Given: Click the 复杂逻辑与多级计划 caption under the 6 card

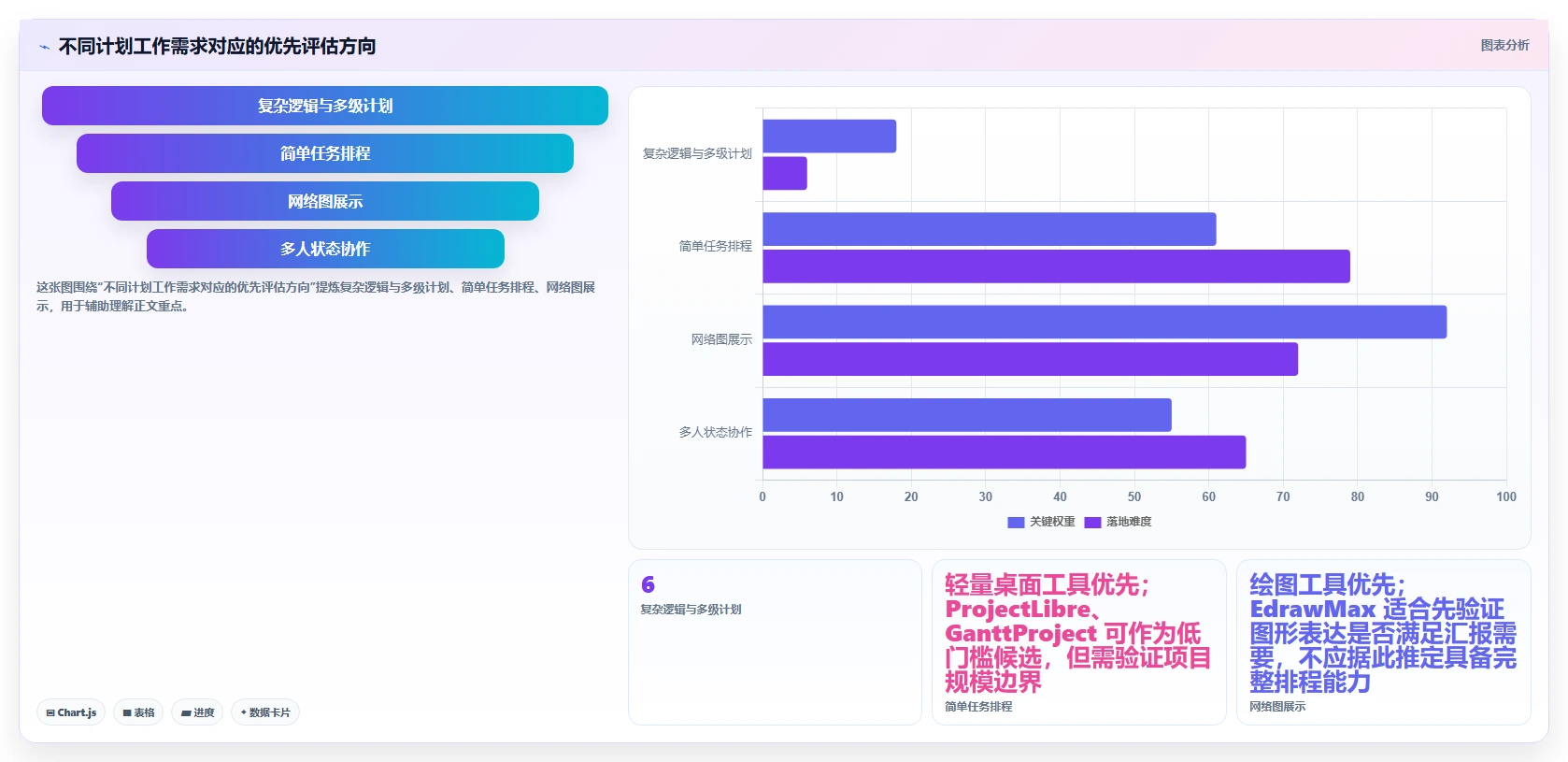Looking at the screenshot, I should point(691,610).
